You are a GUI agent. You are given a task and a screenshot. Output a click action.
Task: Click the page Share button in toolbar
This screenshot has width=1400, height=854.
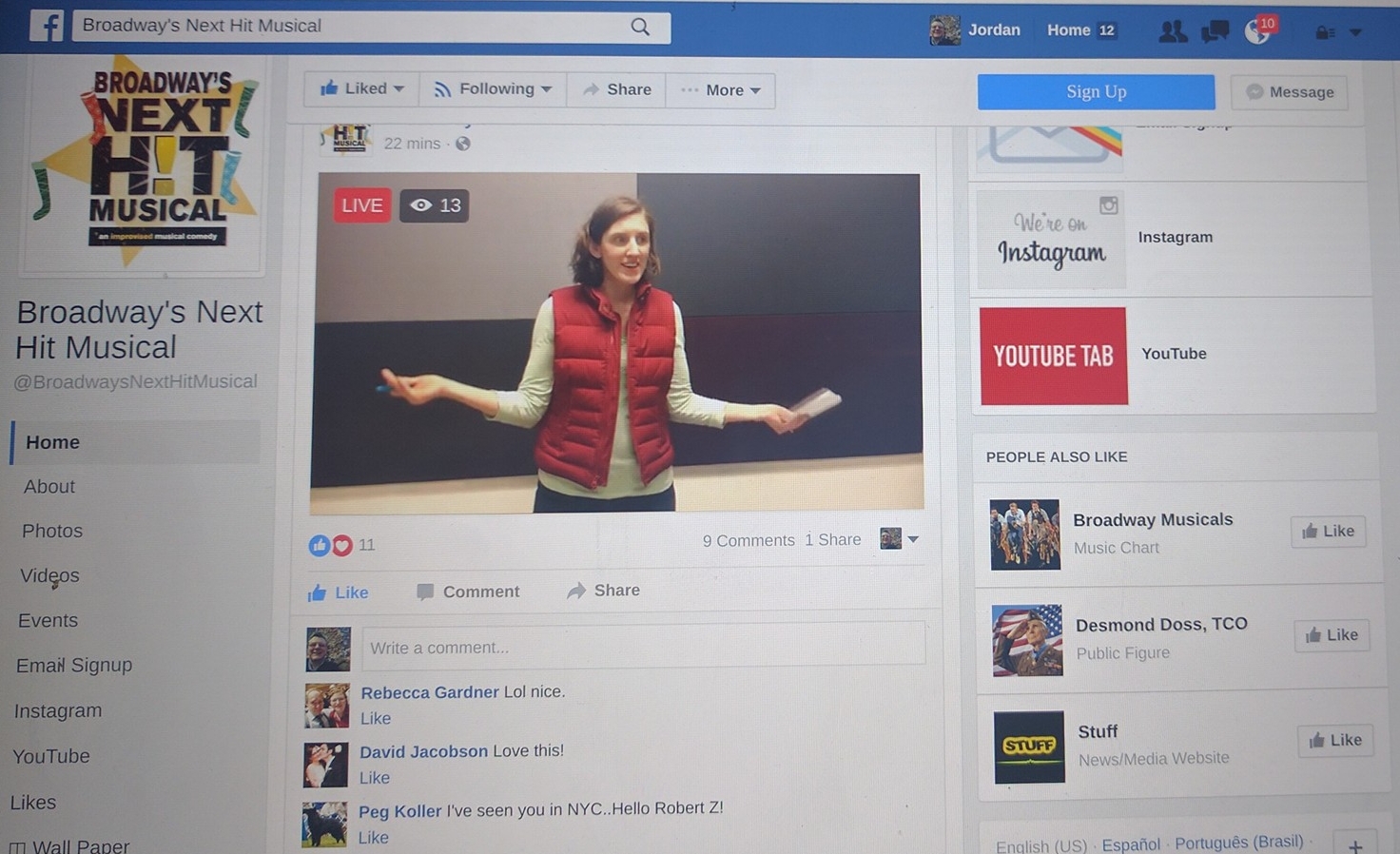616,89
